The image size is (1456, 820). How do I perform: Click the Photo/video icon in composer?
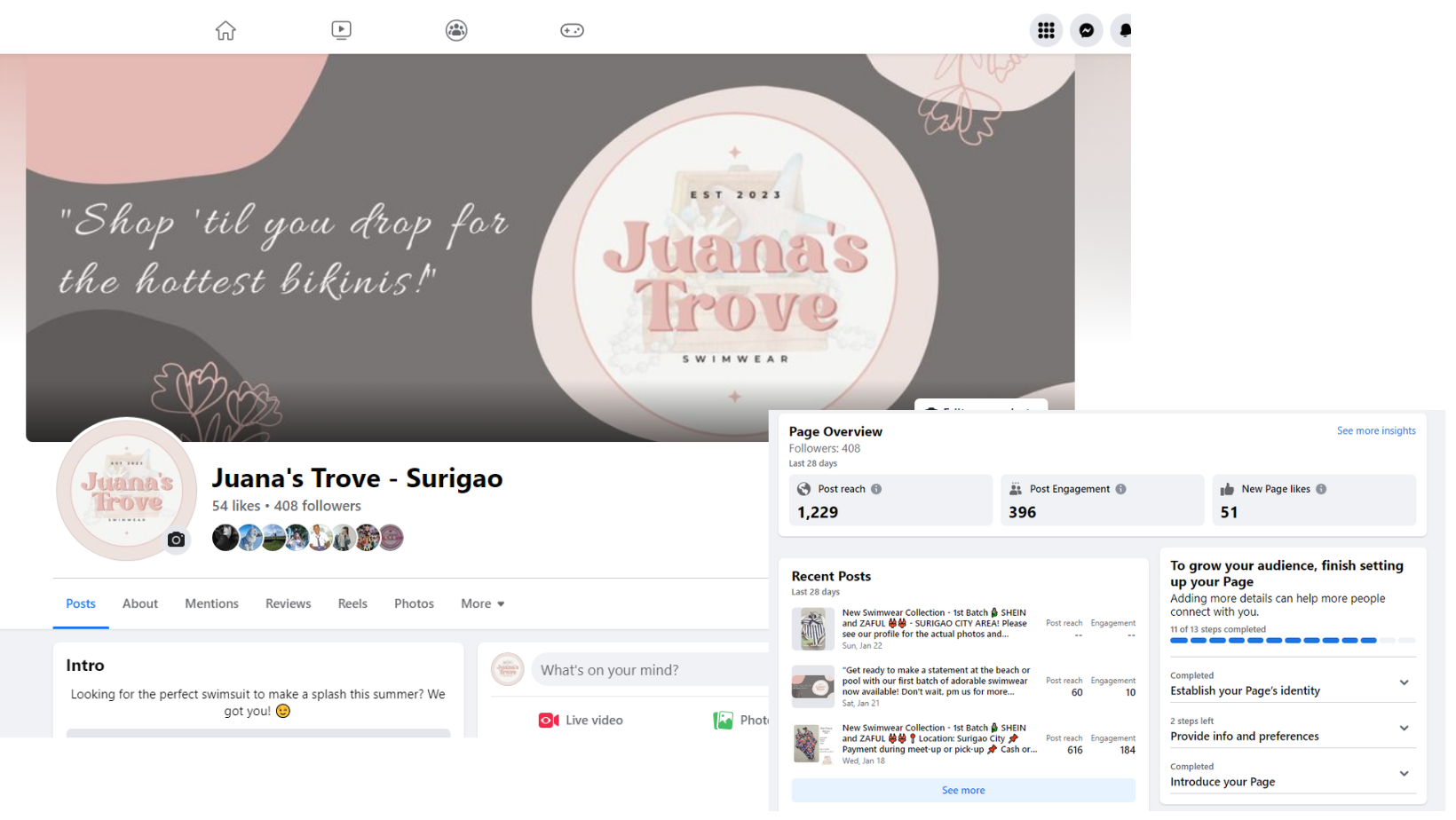[x=724, y=721]
